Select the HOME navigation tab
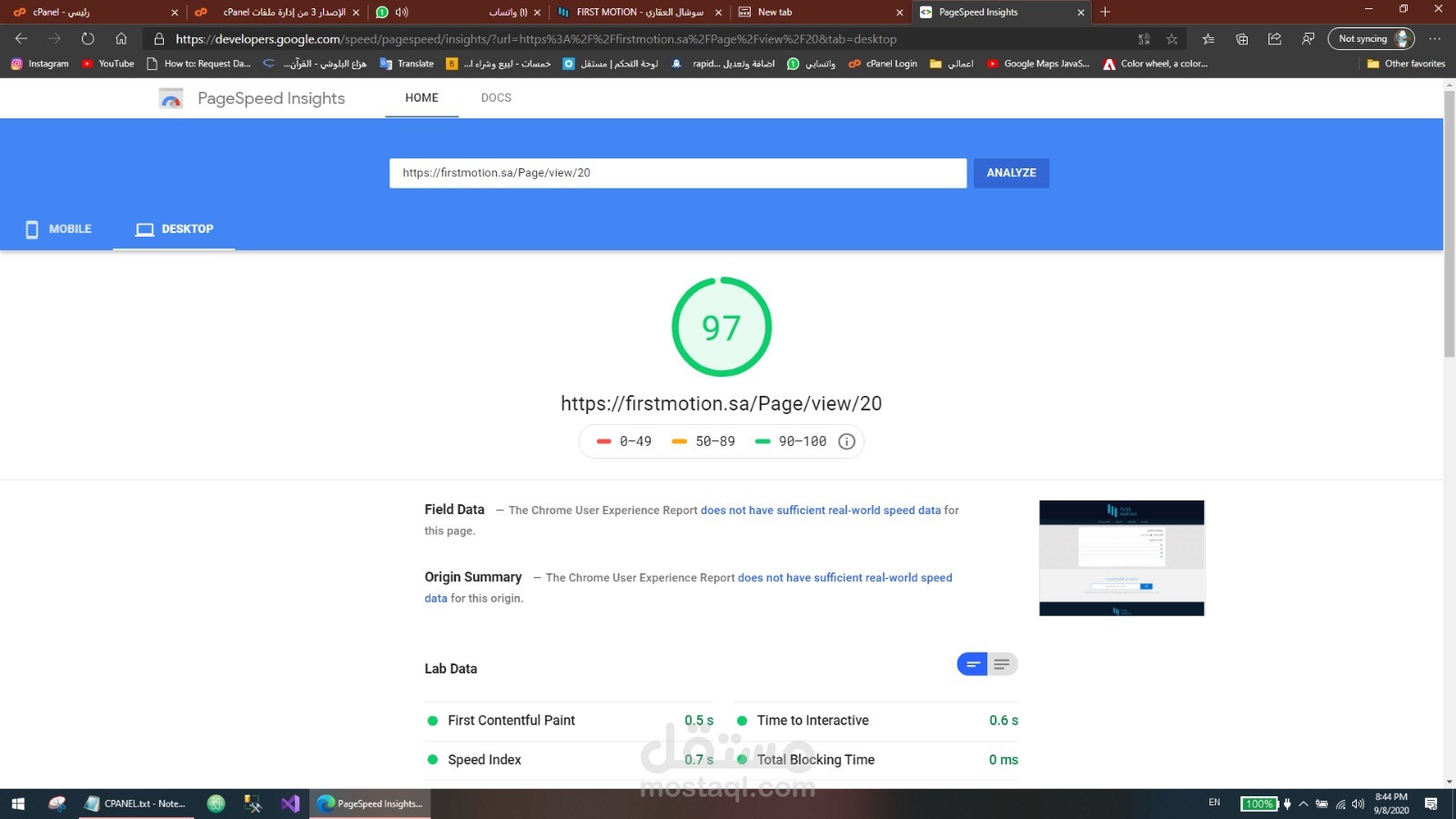 (x=421, y=97)
